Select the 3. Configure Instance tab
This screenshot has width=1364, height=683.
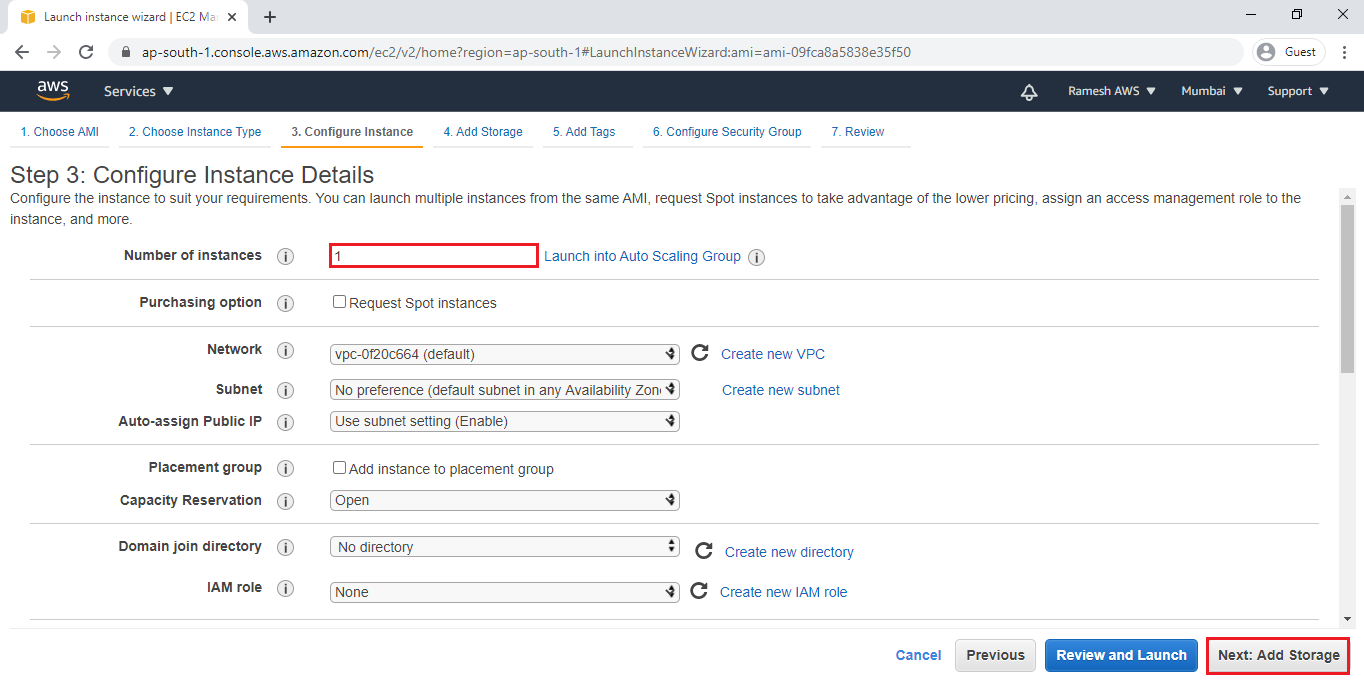point(352,132)
